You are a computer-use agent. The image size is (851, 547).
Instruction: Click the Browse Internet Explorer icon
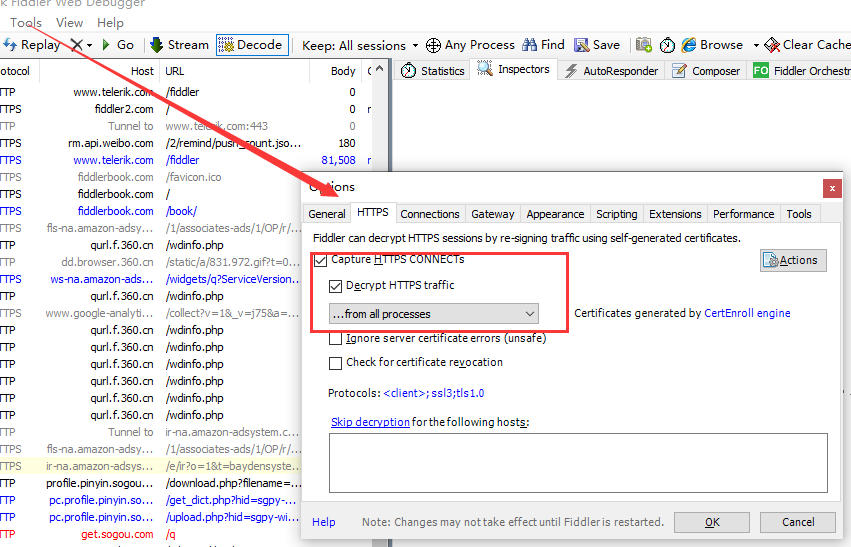coord(689,45)
